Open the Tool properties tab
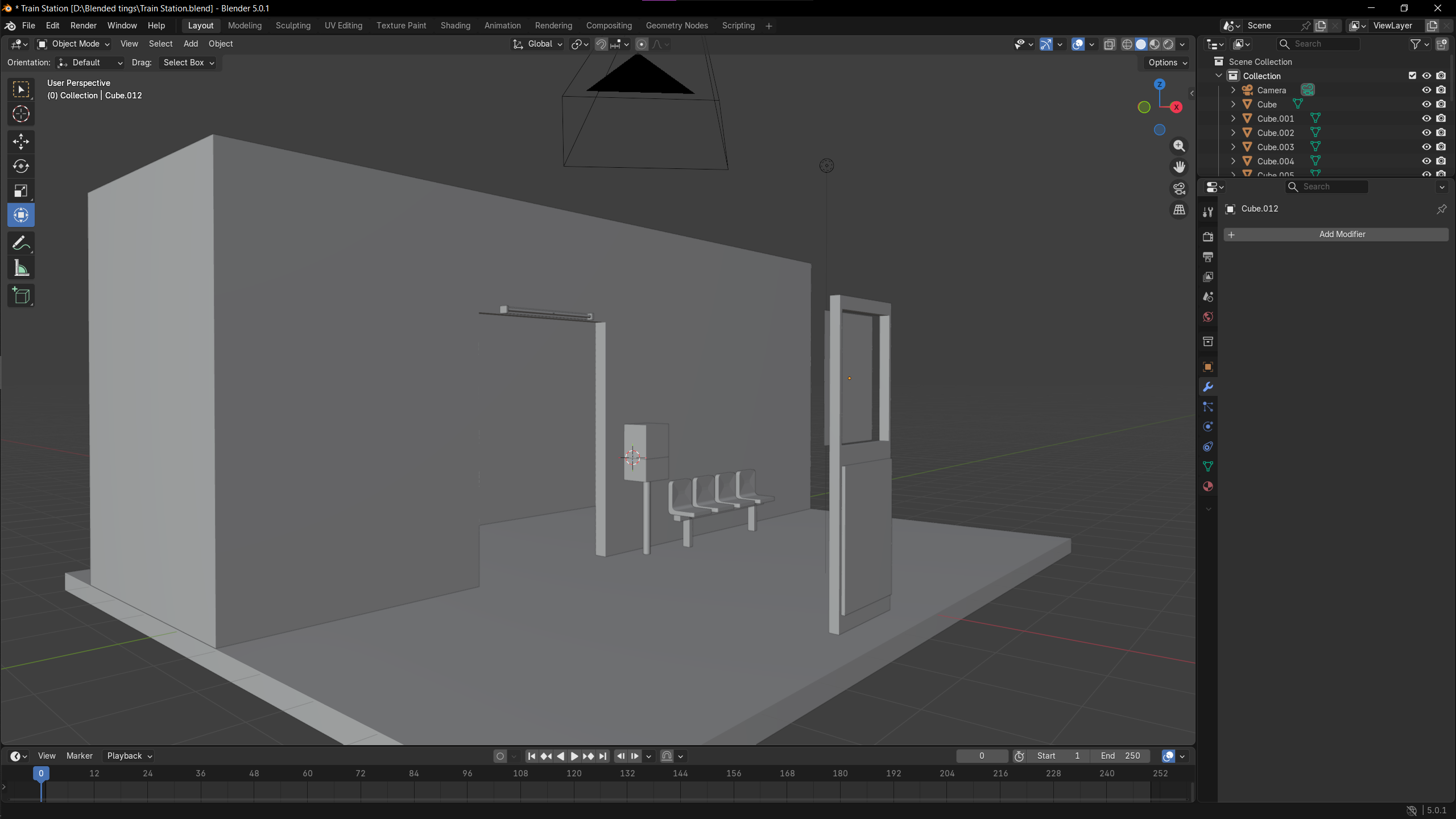The image size is (1456, 819). [x=1208, y=212]
